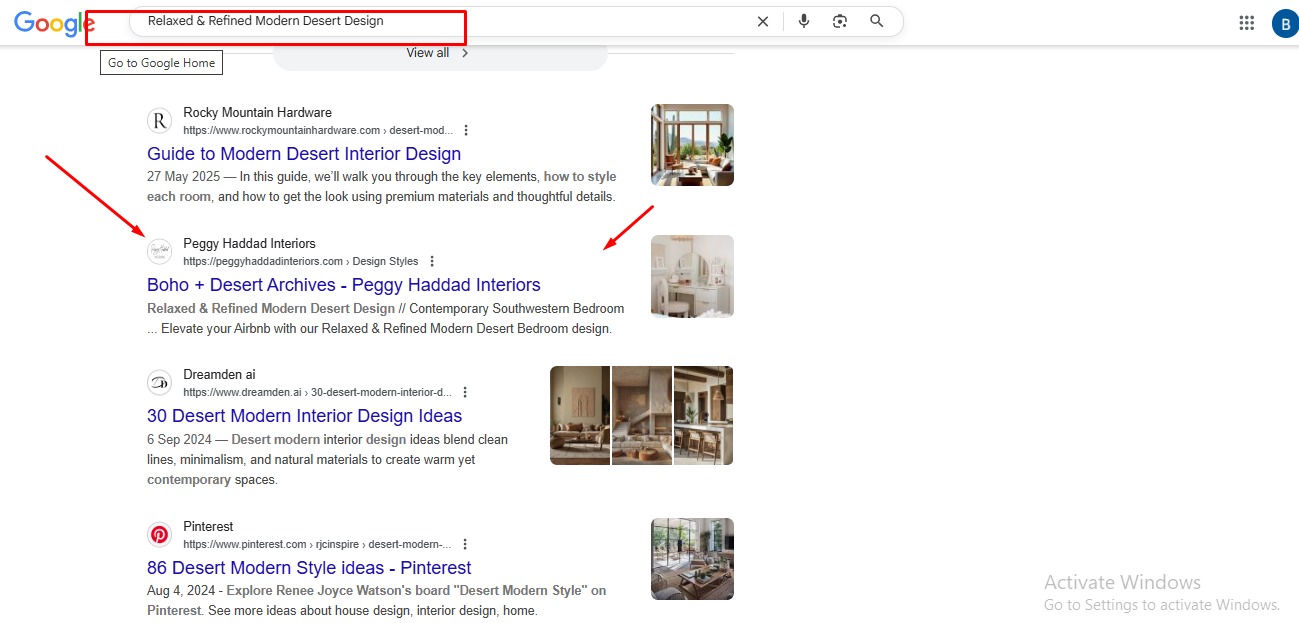
Task: Open more options for Pinterest result
Action: click(465, 544)
